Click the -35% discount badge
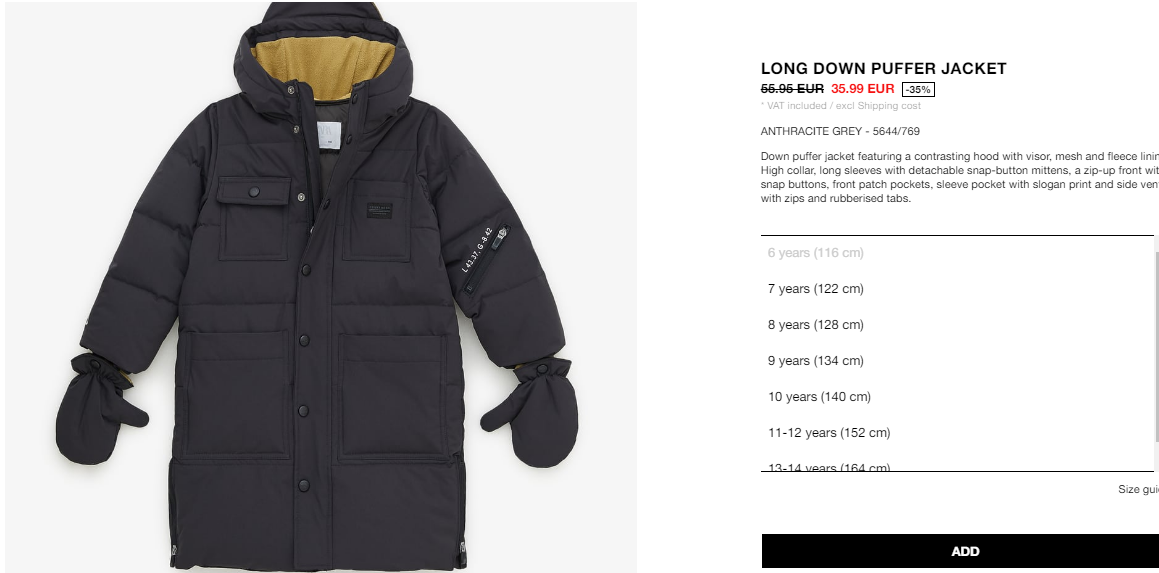Image resolution: width=1159 pixels, height=573 pixels. (918, 89)
